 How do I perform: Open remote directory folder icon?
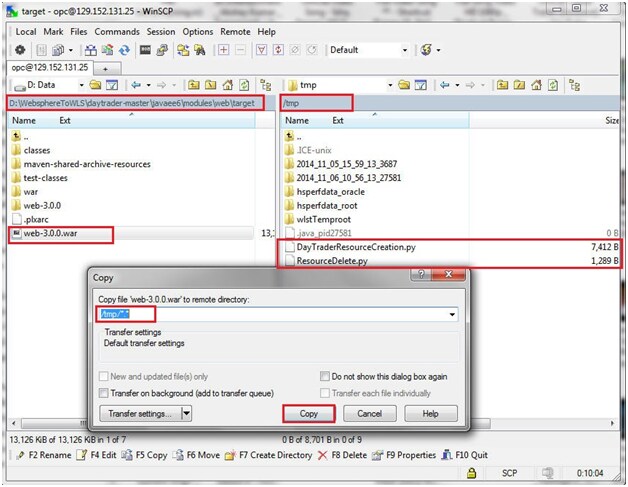404,85
